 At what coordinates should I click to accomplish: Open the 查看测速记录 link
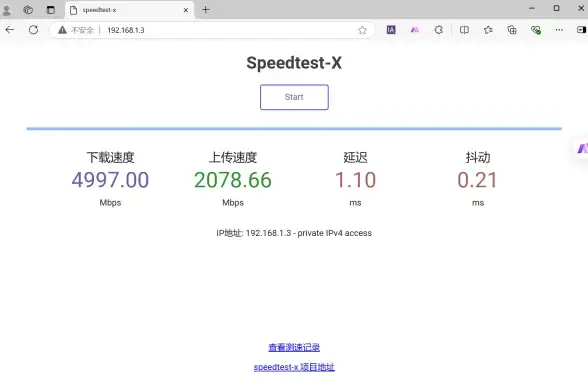pyautogui.click(x=294, y=347)
